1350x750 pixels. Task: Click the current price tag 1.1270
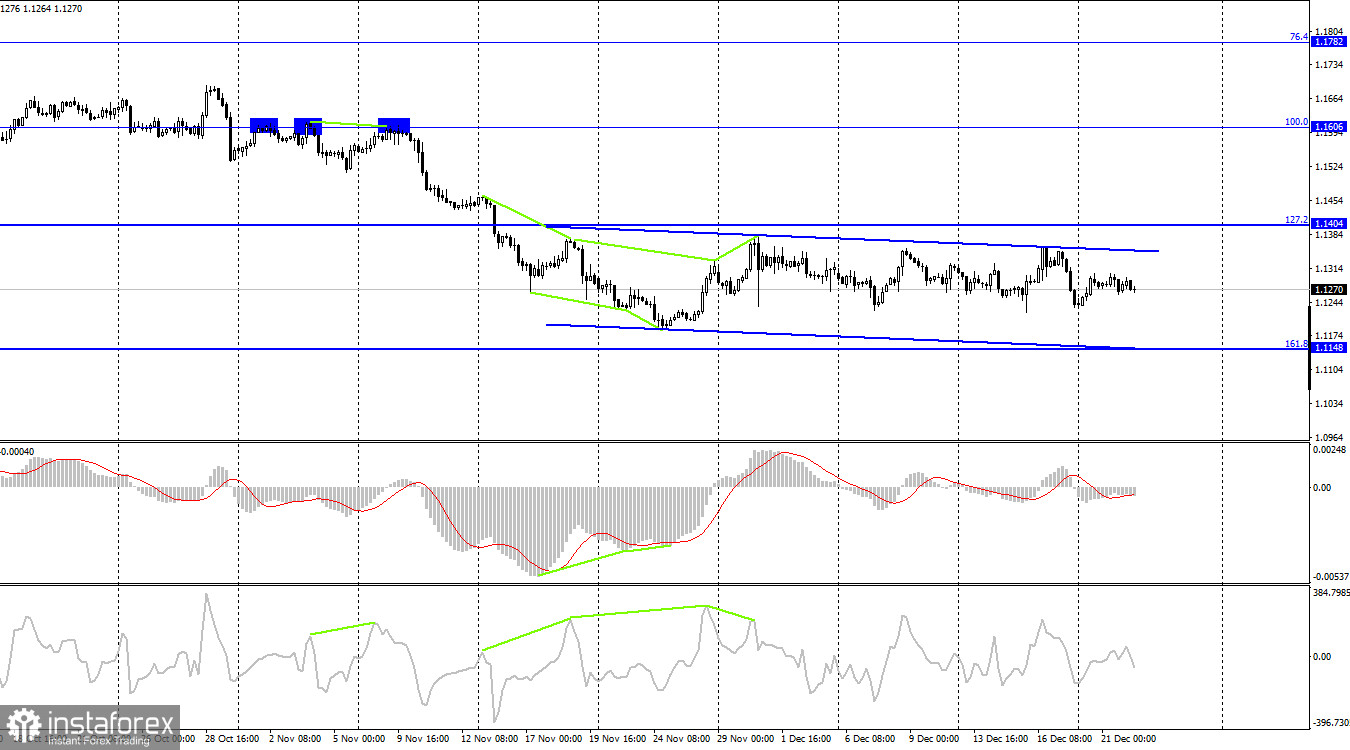(1329, 289)
